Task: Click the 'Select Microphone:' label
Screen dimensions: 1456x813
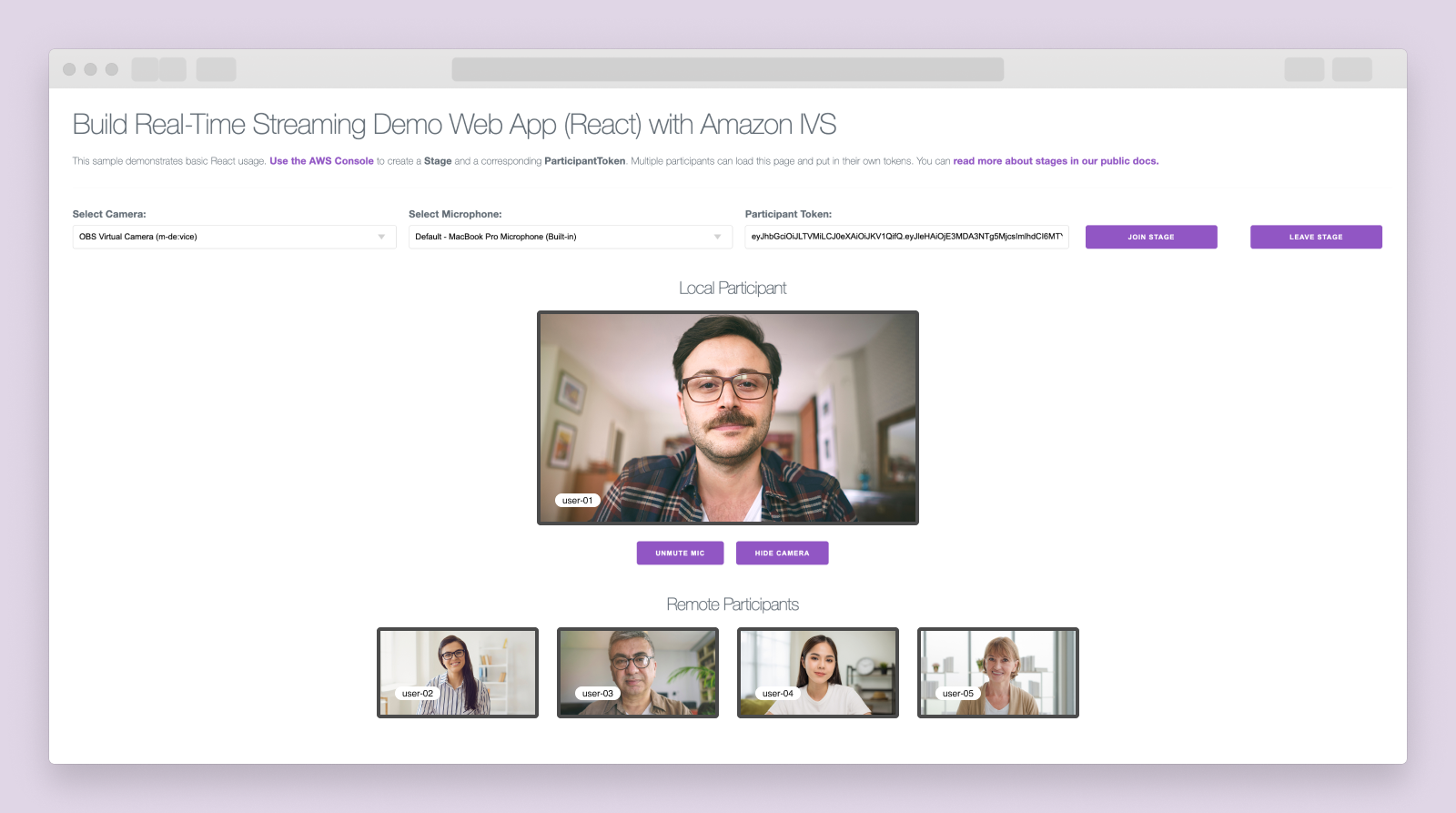Action: click(455, 214)
